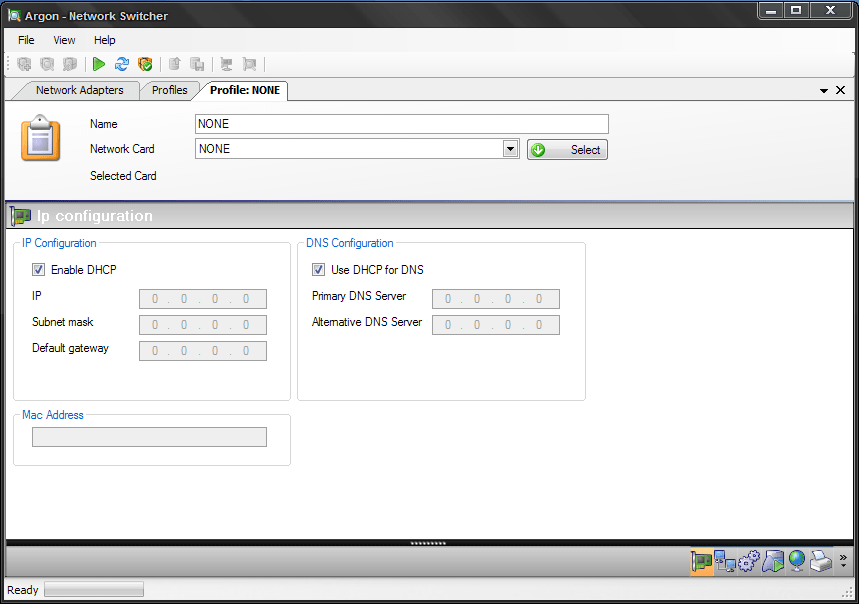859x604 pixels.
Task: Open the View menu
Action: (64, 40)
